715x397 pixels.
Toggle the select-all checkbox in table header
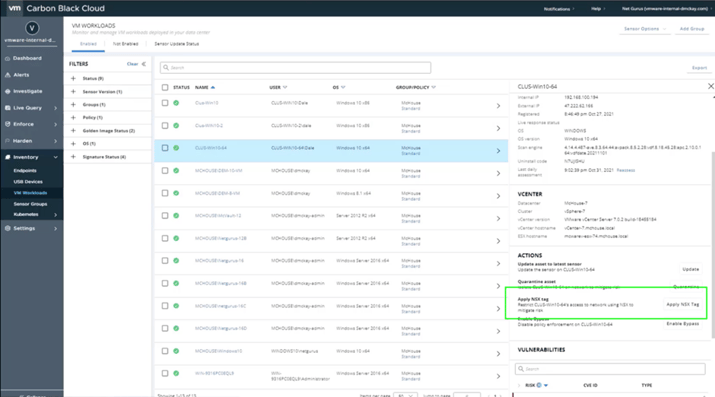point(165,87)
